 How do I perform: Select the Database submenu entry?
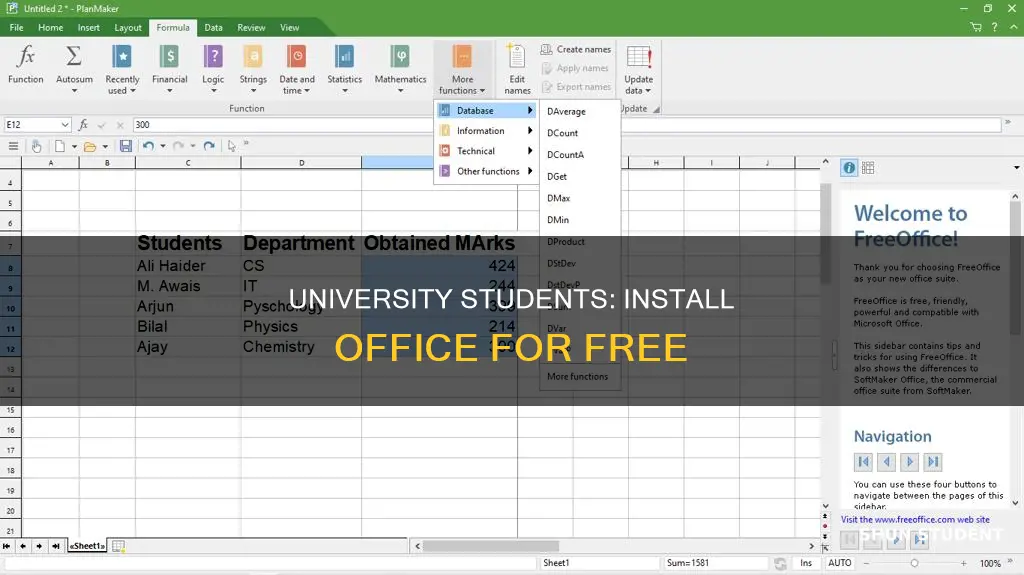click(487, 110)
